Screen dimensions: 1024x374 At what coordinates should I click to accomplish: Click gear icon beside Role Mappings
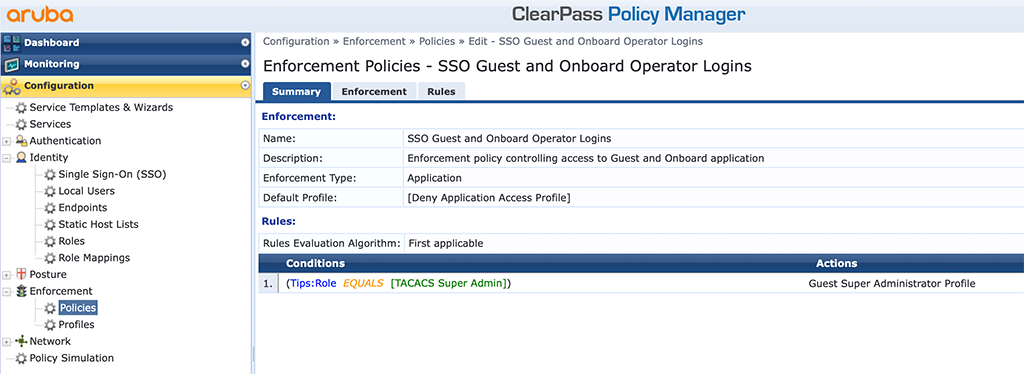pyautogui.click(x=50, y=258)
